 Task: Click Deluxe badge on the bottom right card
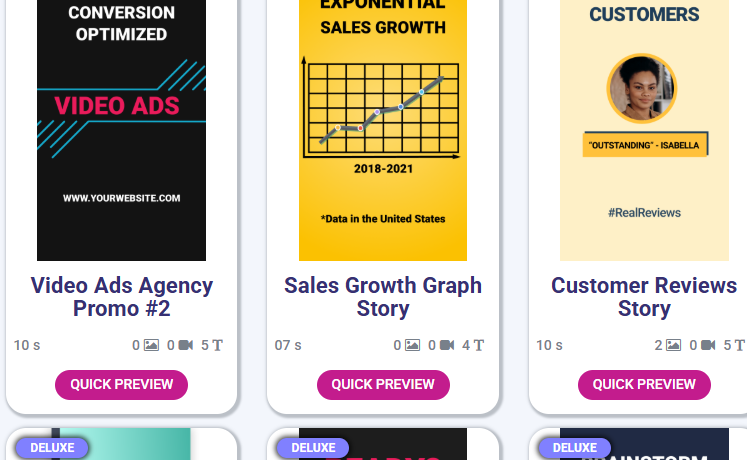pyautogui.click(x=575, y=447)
